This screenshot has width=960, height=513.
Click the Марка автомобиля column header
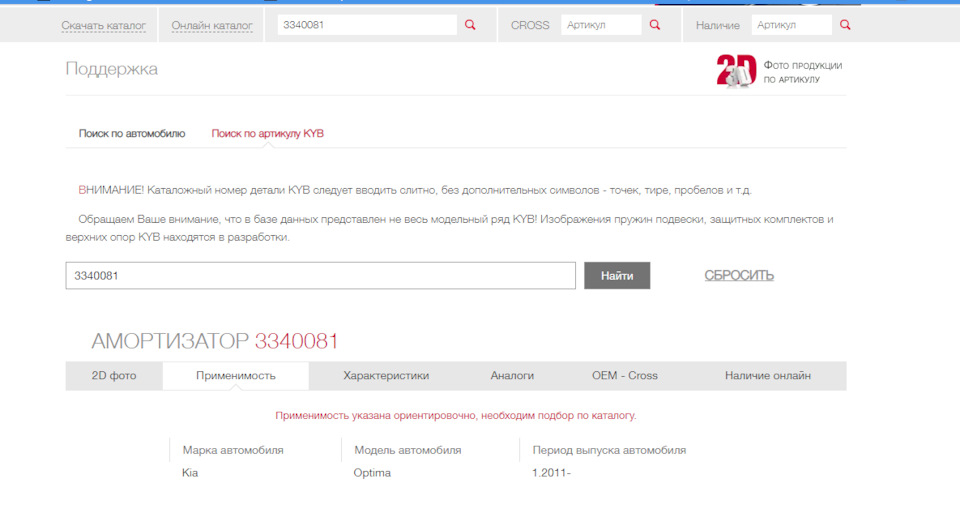(233, 450)
